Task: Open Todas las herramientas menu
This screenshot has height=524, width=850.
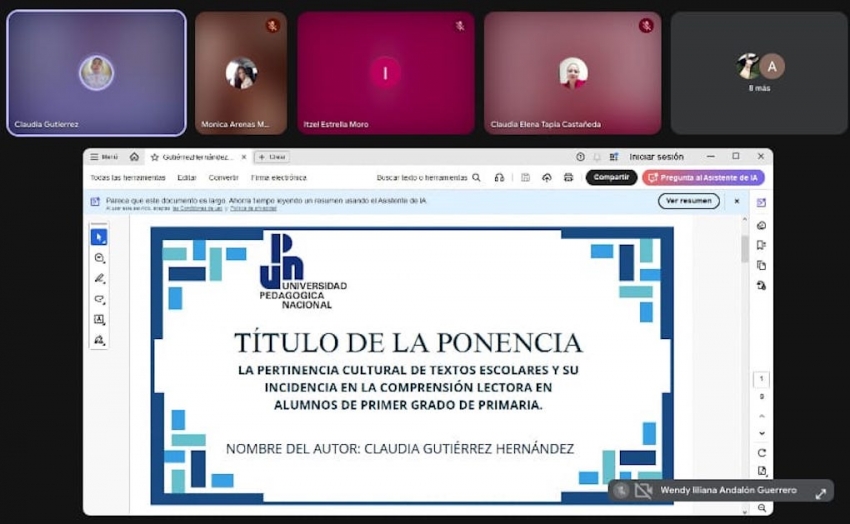Action: point(127,178)
